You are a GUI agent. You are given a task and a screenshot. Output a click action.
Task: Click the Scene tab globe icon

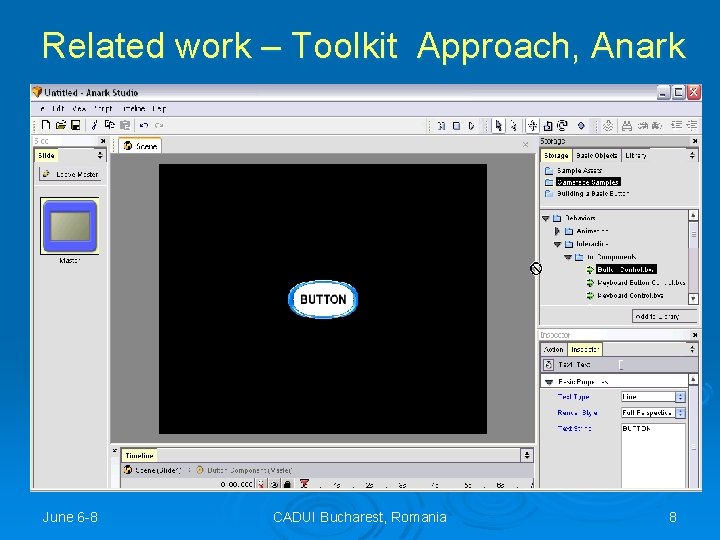(x=128, y=146)
